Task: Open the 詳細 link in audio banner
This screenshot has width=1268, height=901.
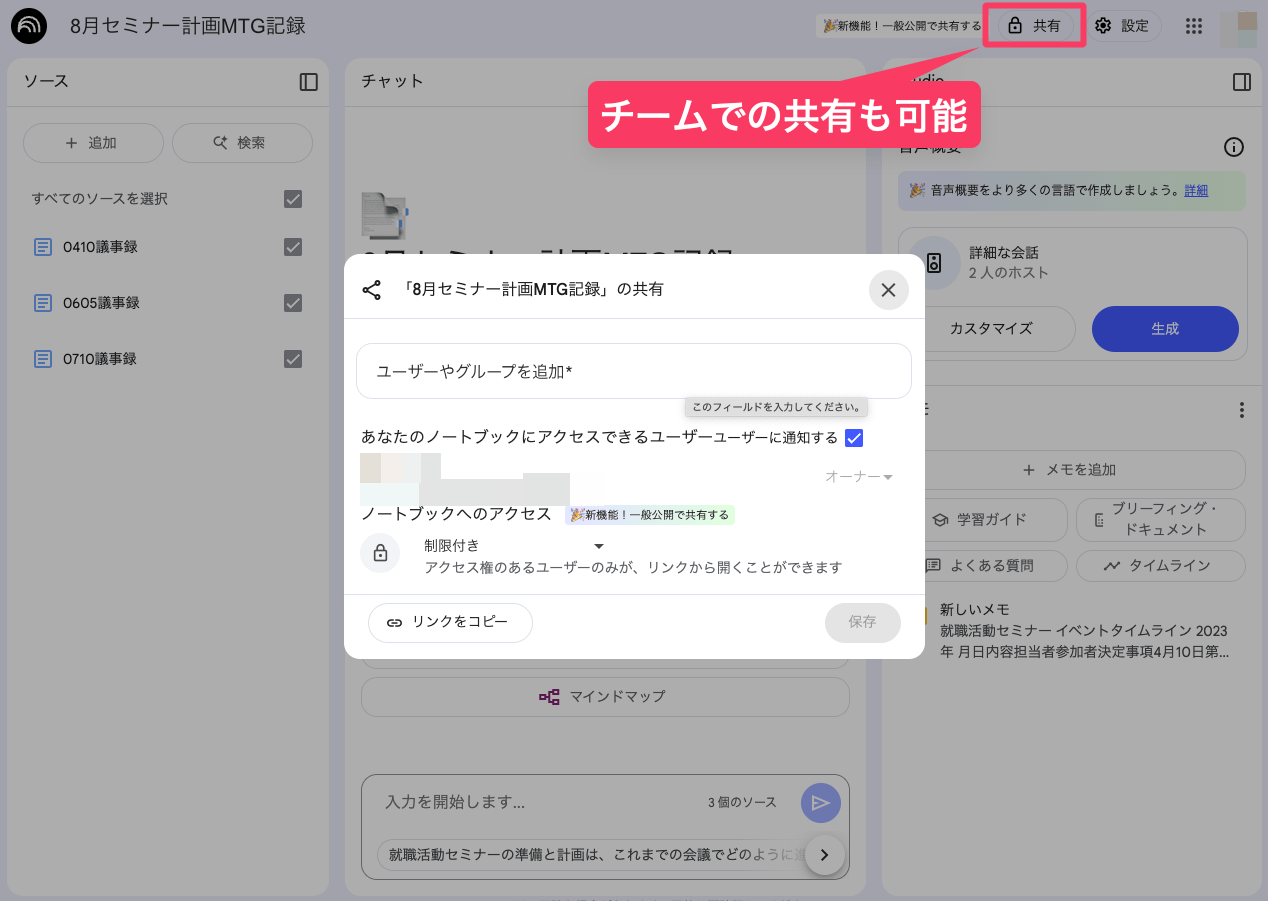Action: coord(1195,190)
